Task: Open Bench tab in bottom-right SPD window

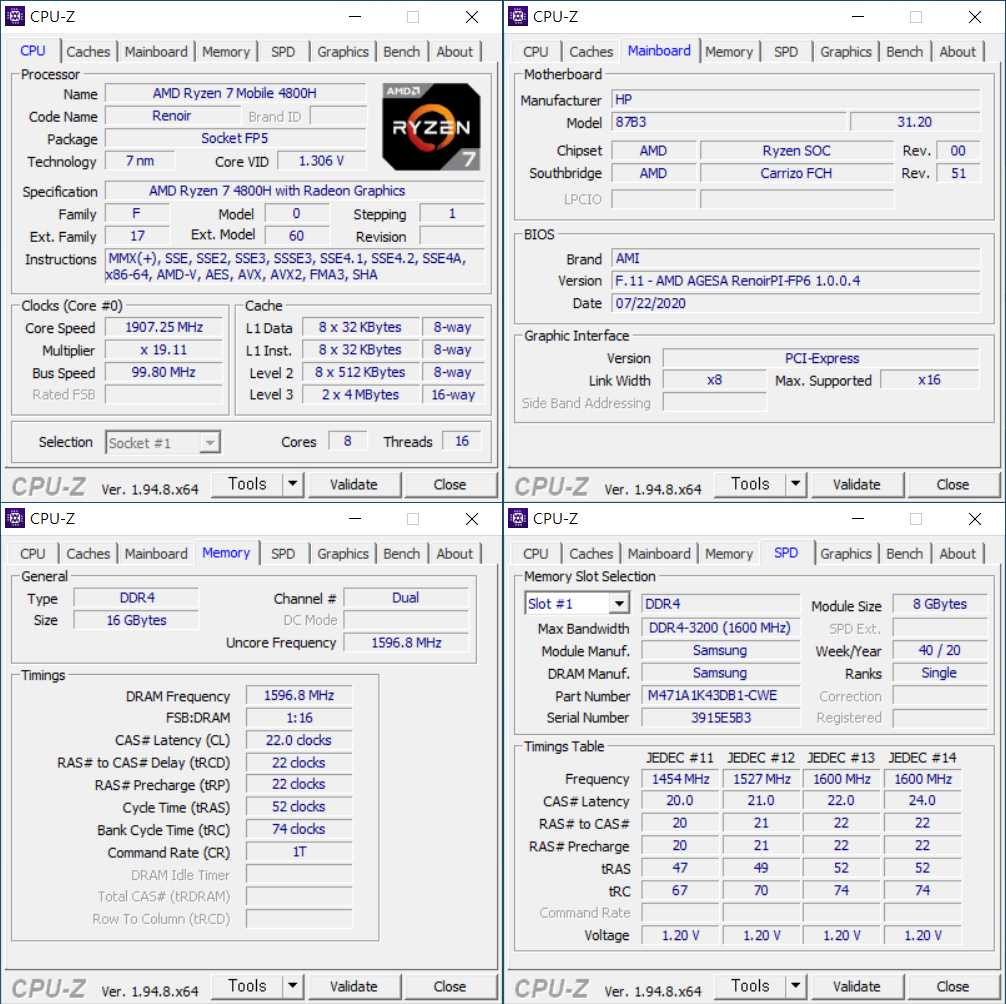Action: pyautogui.click(x=905, y=553)
